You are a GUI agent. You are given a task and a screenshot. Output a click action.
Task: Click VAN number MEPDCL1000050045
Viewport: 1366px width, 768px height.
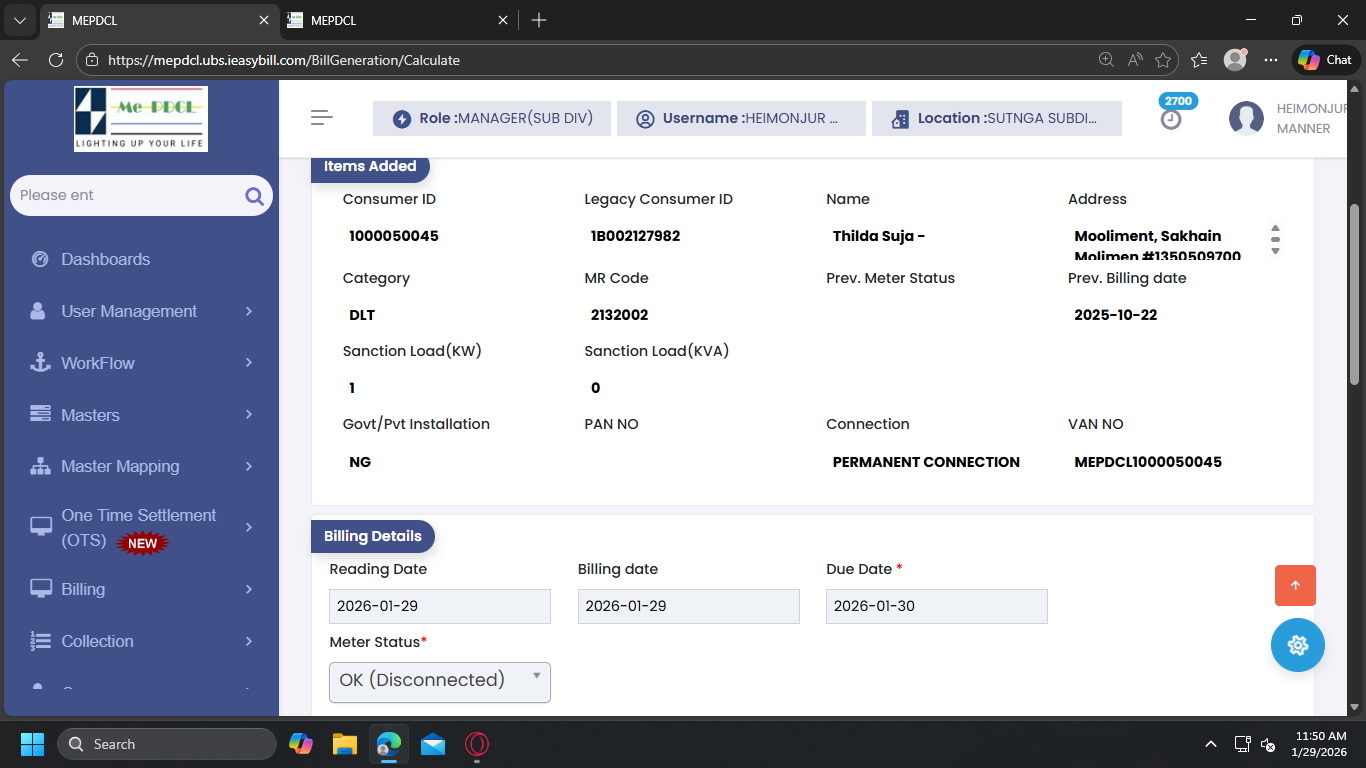click(x=1148, y=462)
